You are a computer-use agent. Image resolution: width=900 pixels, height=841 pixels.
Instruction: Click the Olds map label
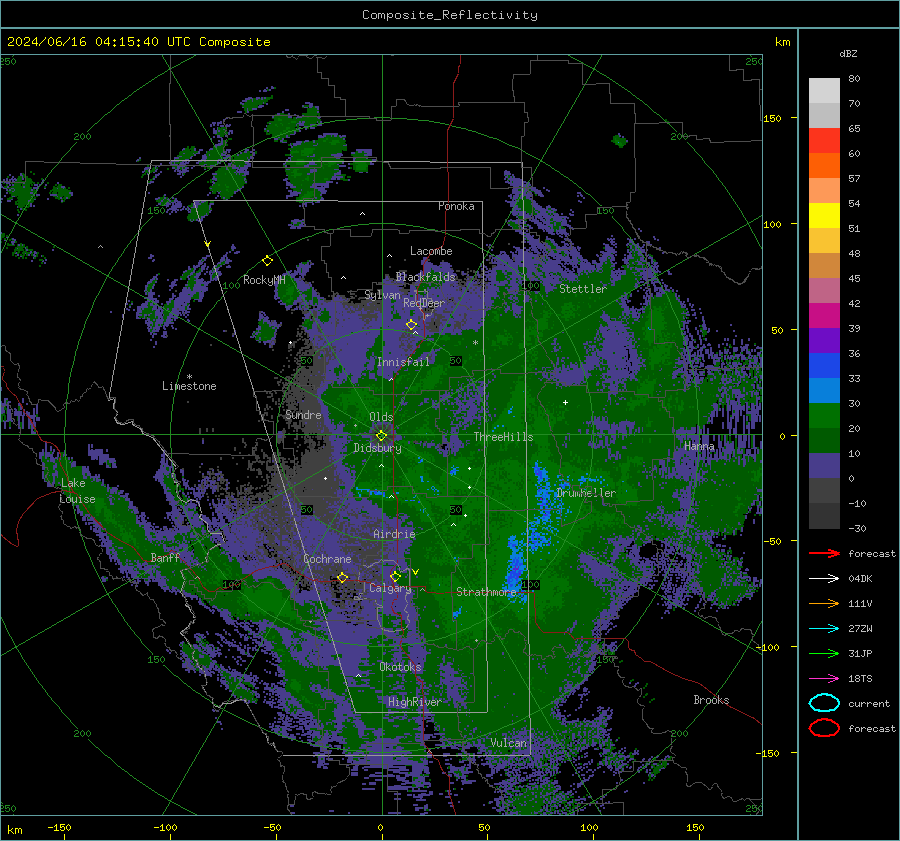(x=381, y=417)
